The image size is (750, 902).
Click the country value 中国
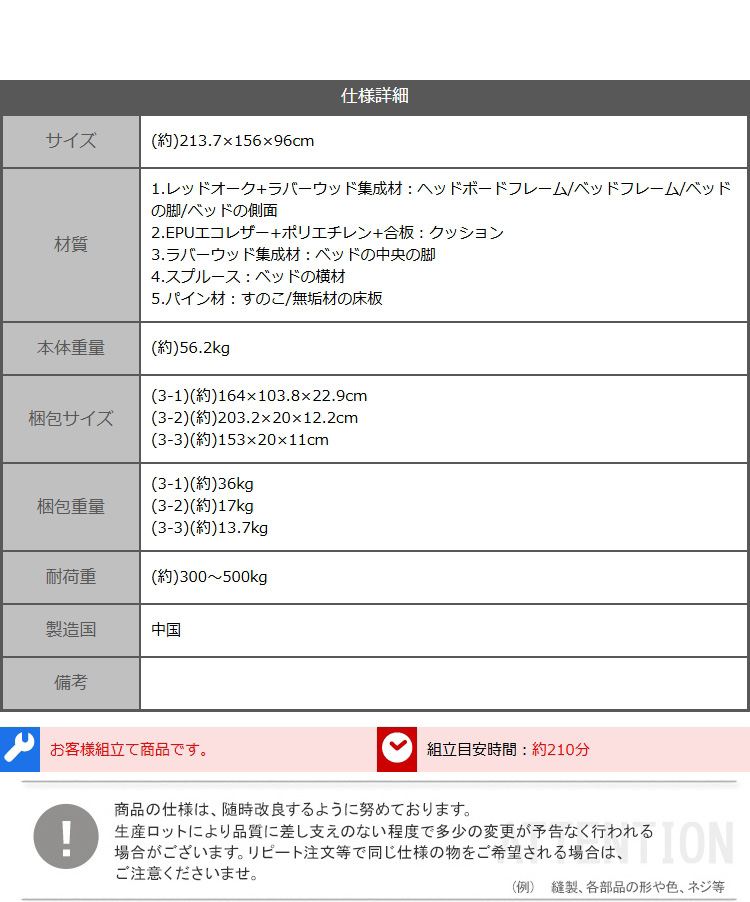[x=166, y=630]
